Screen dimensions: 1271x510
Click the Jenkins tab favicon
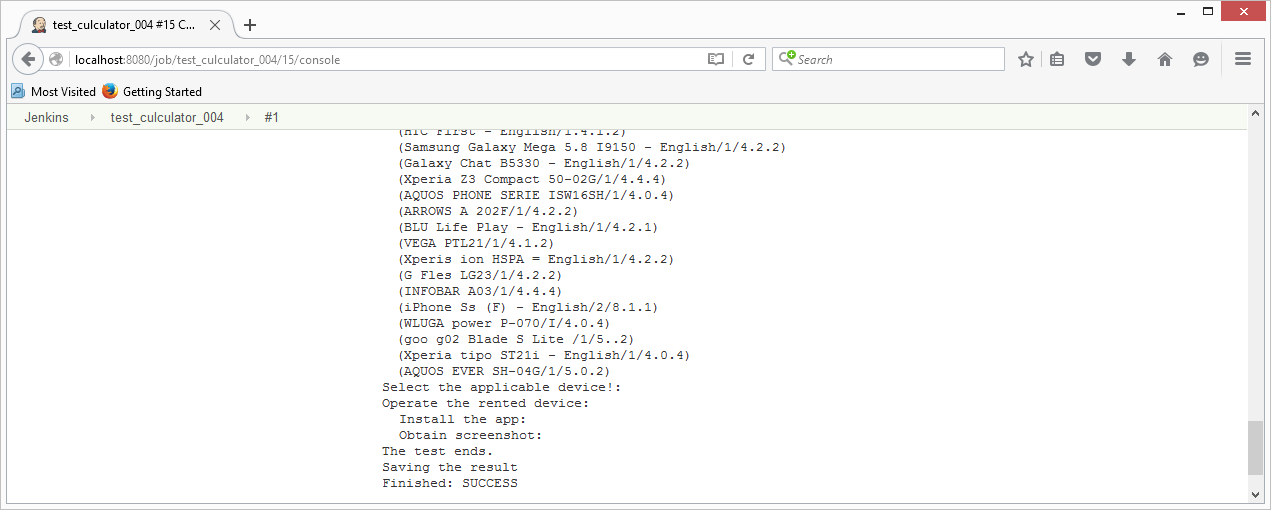(39, 25)
